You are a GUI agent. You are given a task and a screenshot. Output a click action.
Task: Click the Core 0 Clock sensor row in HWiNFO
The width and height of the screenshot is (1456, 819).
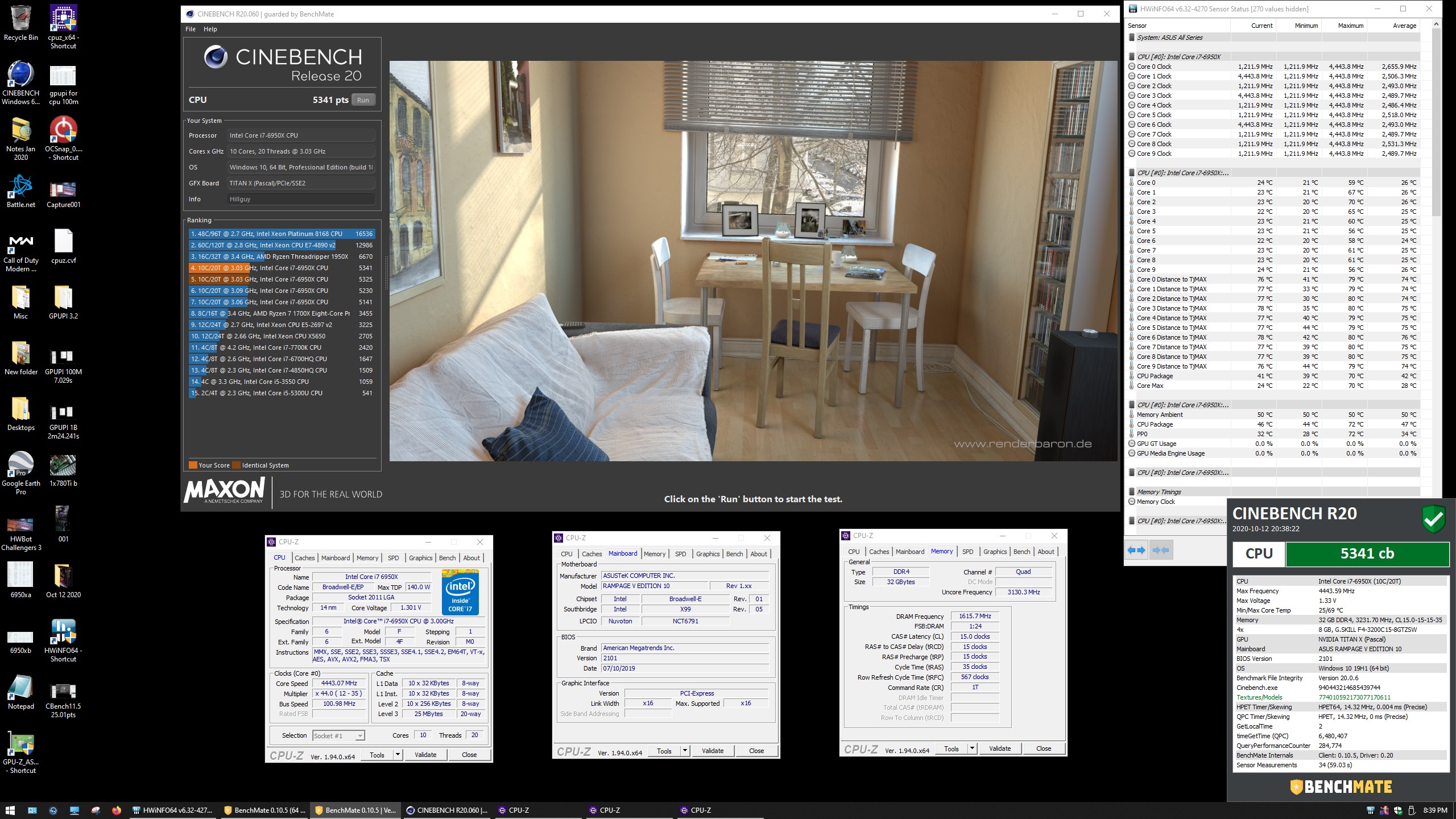pyautogui.click(x=1273, y=67)
